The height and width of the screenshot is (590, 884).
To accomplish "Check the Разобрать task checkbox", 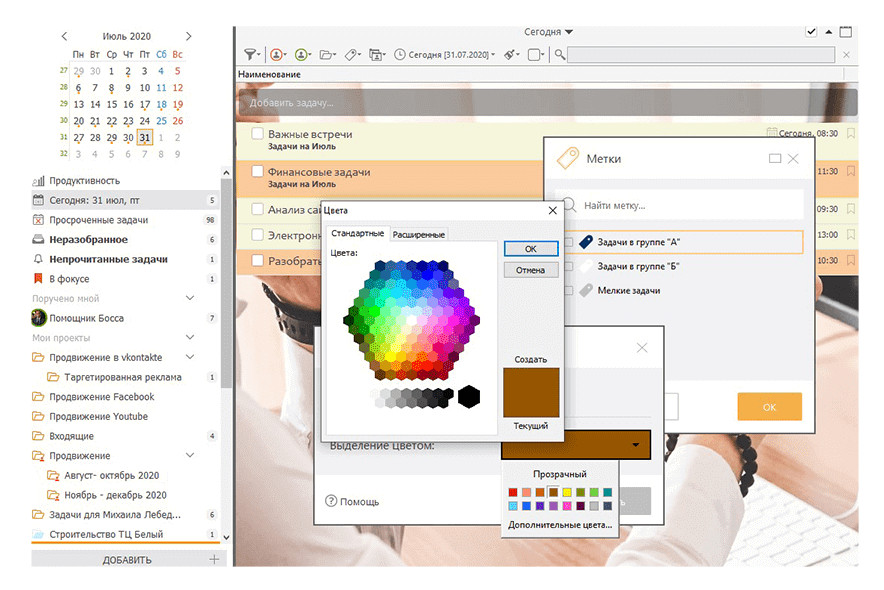I will tap(257, 261).
